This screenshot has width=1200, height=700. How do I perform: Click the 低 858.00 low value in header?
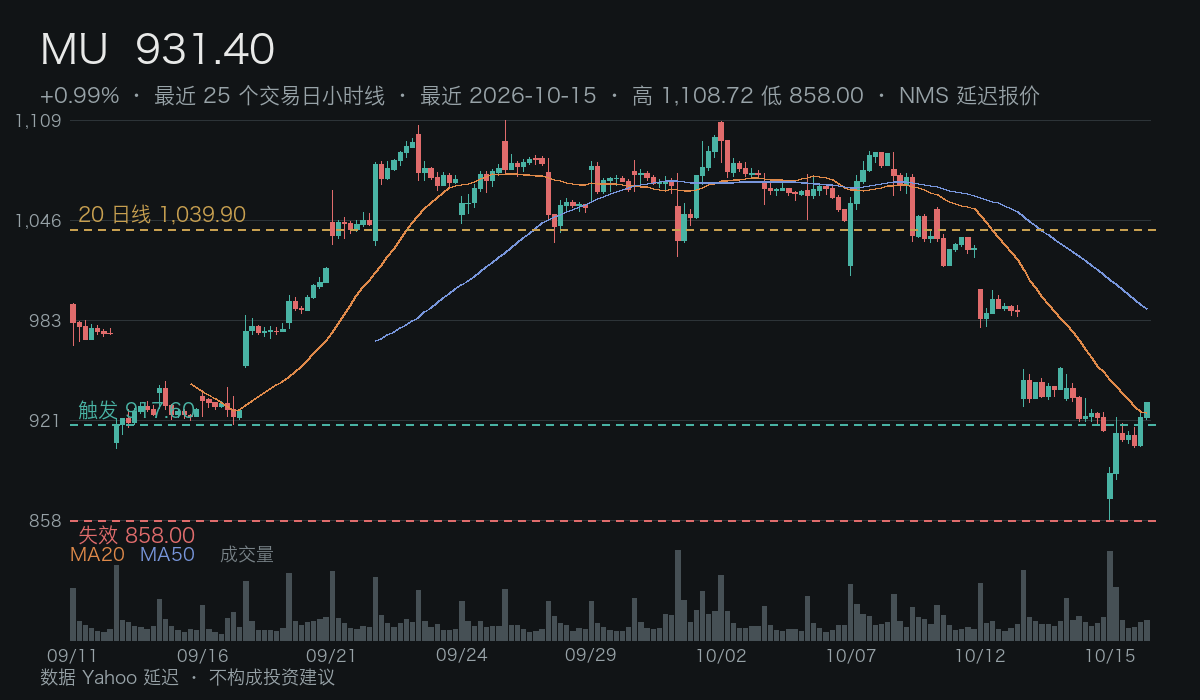click(812, 96)
